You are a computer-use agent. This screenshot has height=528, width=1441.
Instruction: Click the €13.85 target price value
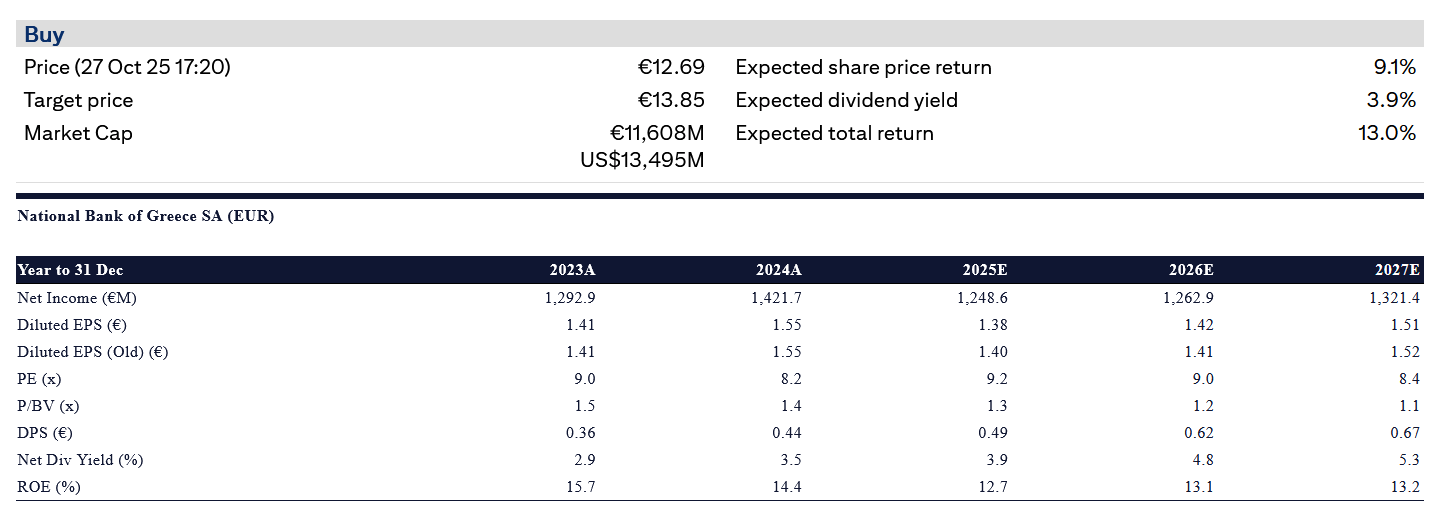click(x=671, y=101)
